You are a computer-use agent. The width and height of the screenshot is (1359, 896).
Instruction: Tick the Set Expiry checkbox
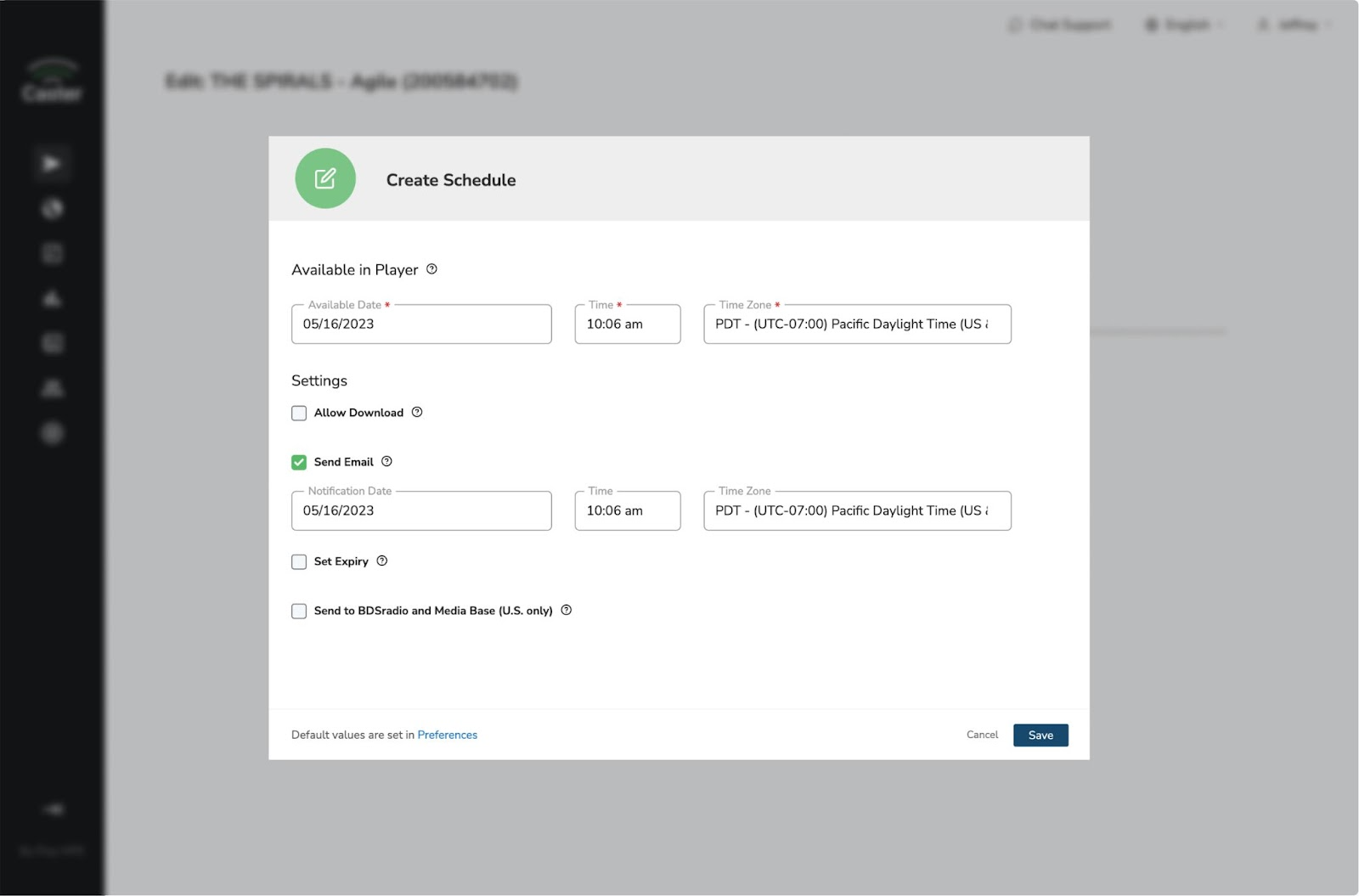click(299, 561)
